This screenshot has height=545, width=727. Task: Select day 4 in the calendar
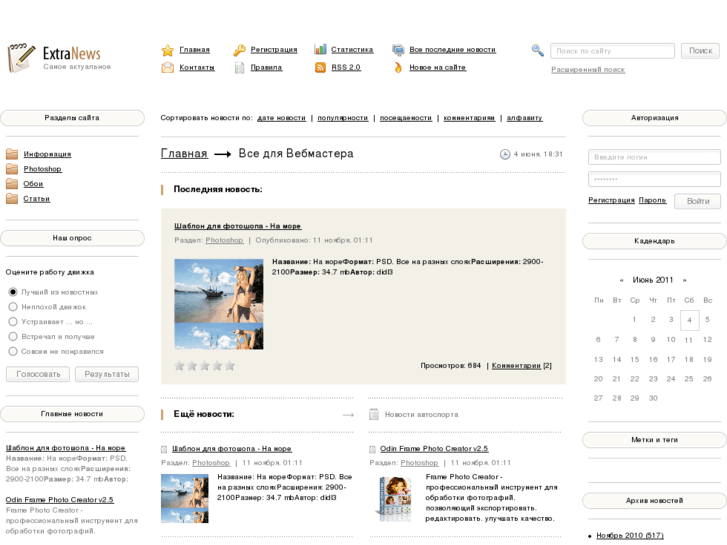(x=689, y=320)
